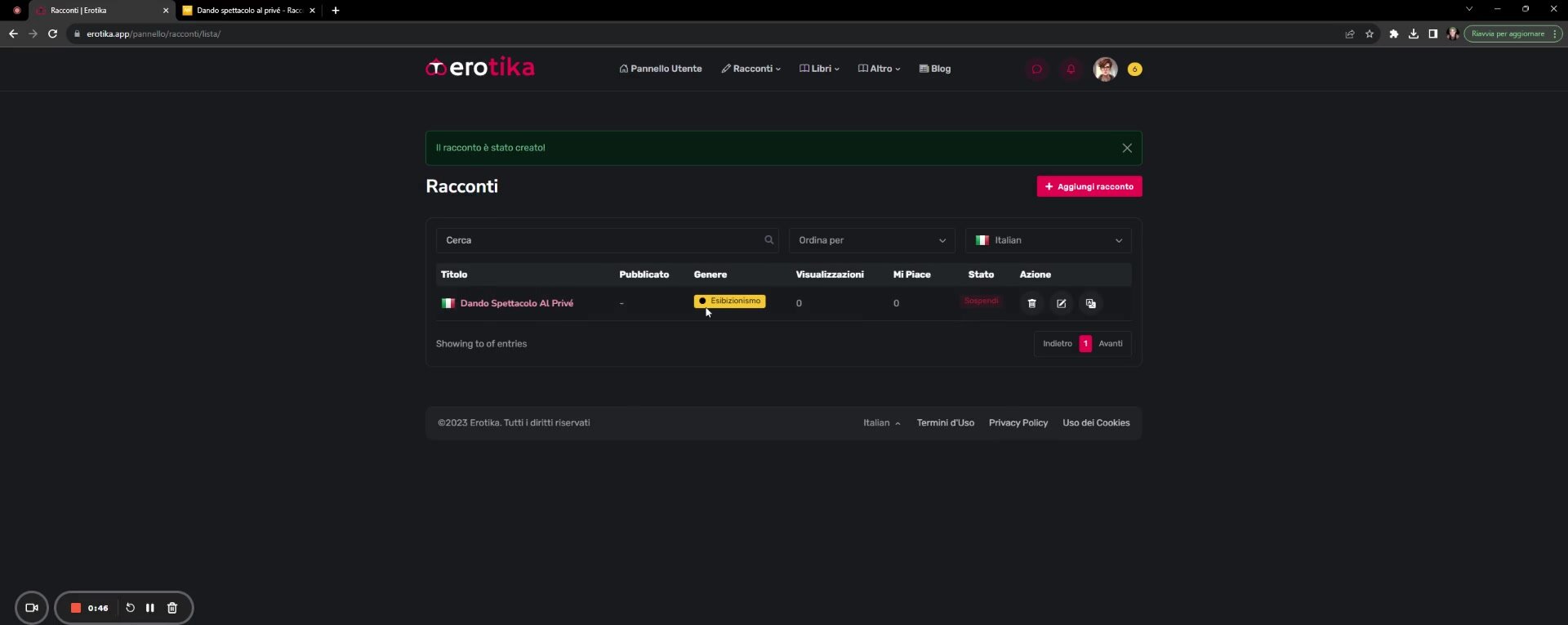1568x625 pixels.
Task: Open the Libri navigation menu
Action: tap(819, 69)
